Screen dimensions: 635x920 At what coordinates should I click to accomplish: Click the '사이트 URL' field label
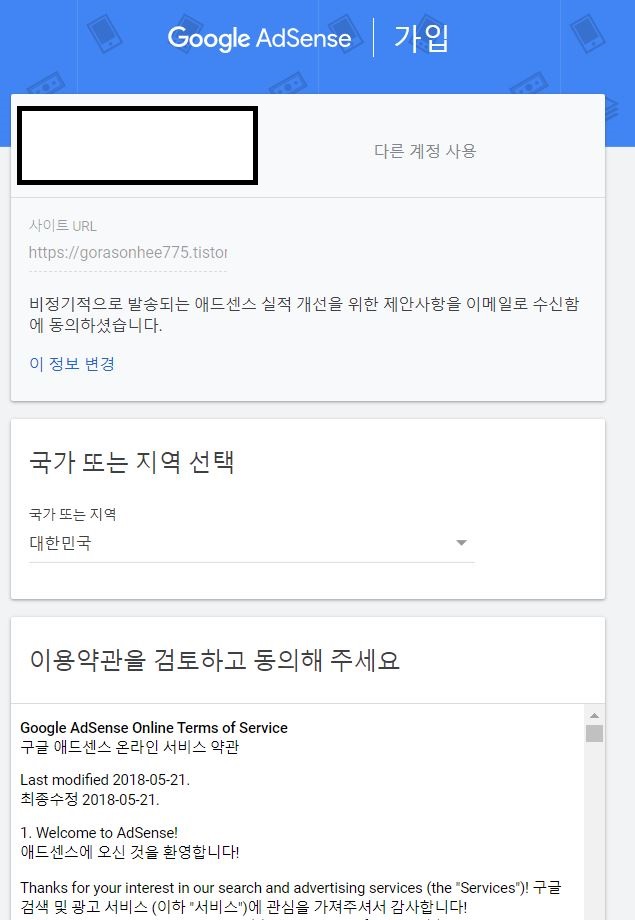point(63,226)
